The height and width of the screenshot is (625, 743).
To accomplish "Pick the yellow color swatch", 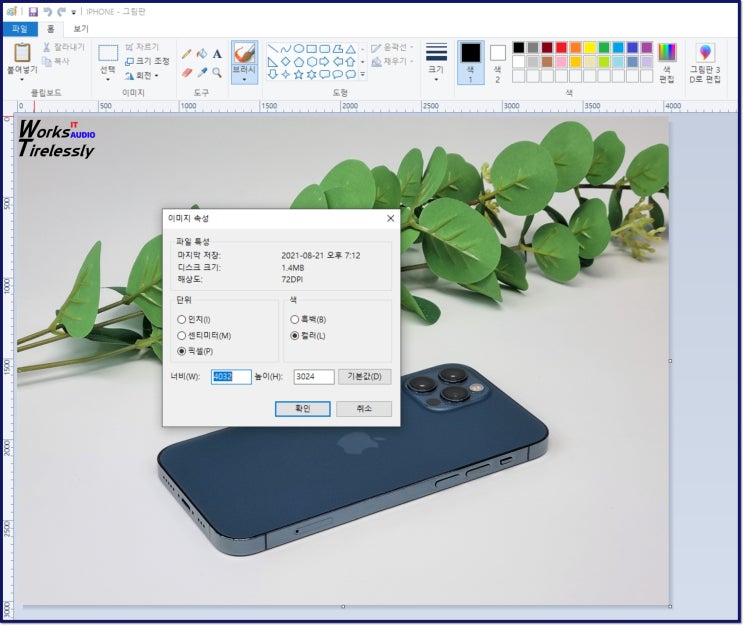I will click(589, 48).
